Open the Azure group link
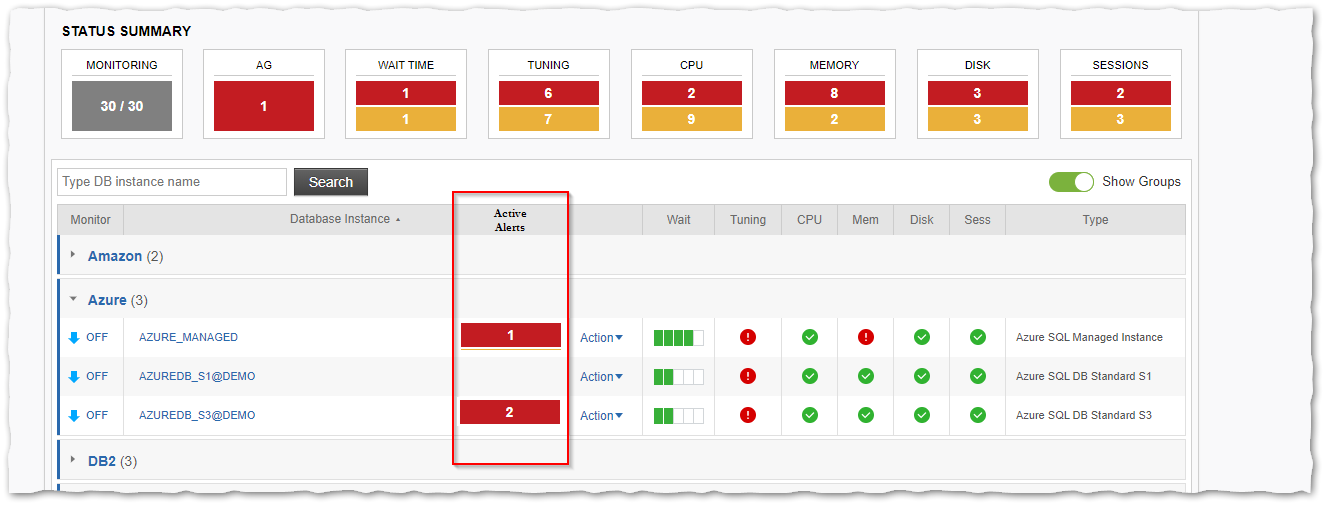Image resolution: width=1325 pixels, height=505 pixels. click(107, 300)
